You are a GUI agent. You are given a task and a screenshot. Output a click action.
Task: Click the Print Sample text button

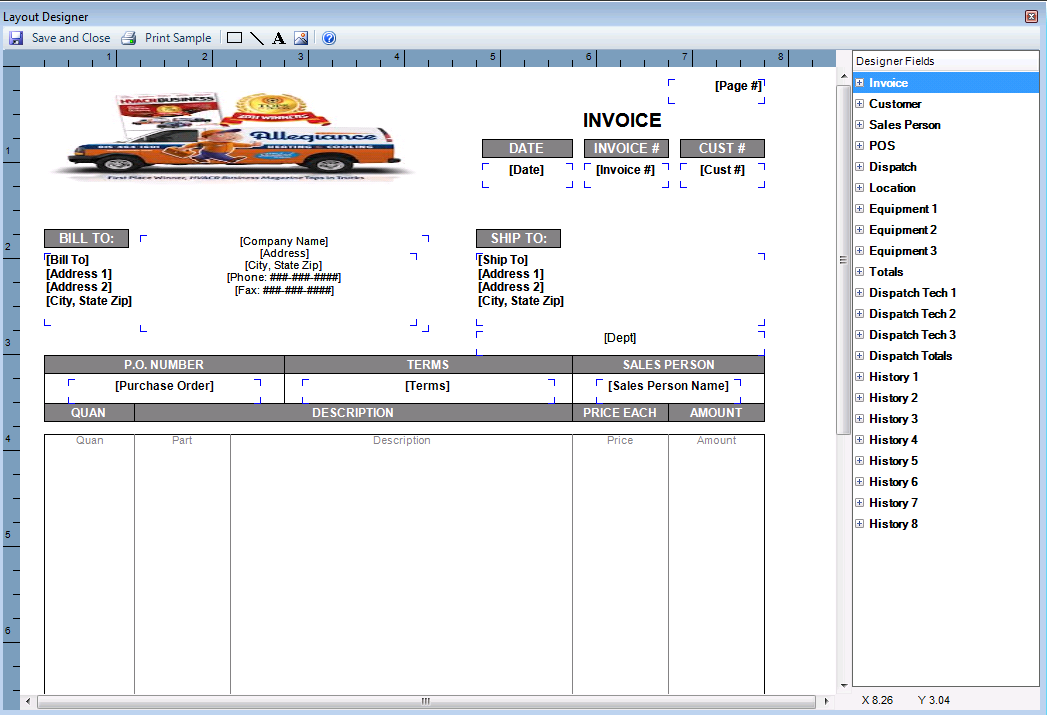[178, 38]
